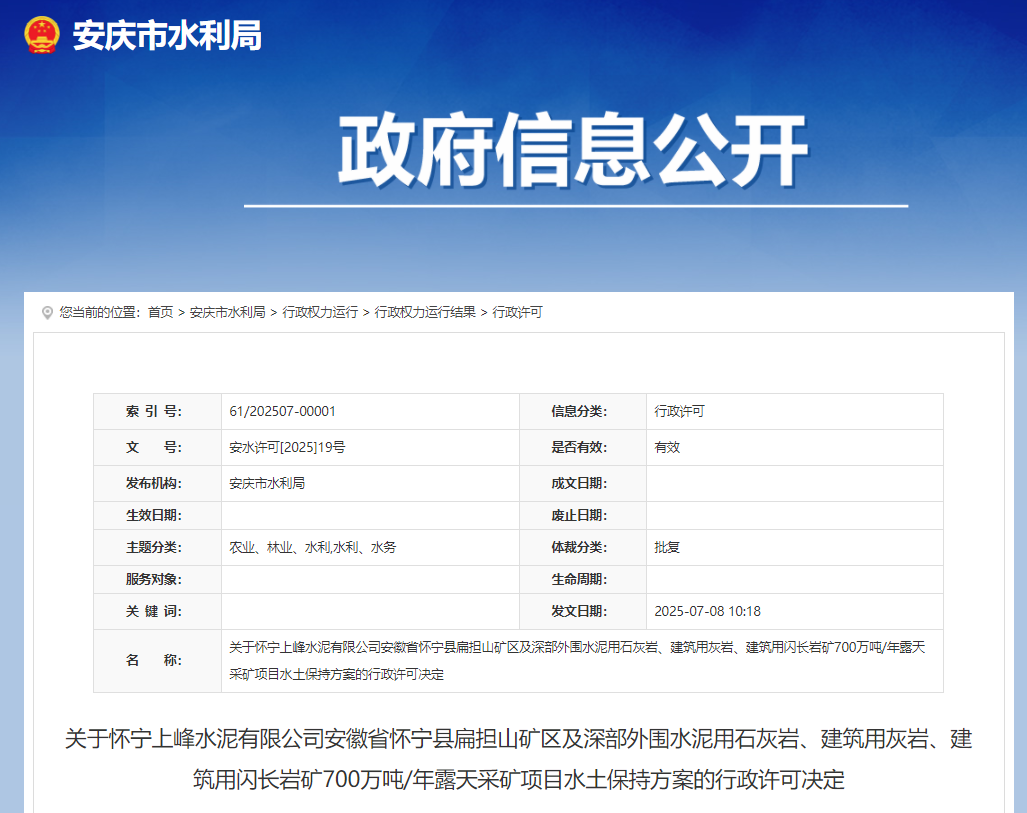Click the large article title heading
Image resolution: width=1027 pixels, height=813 pixels.
coord(518,759)
